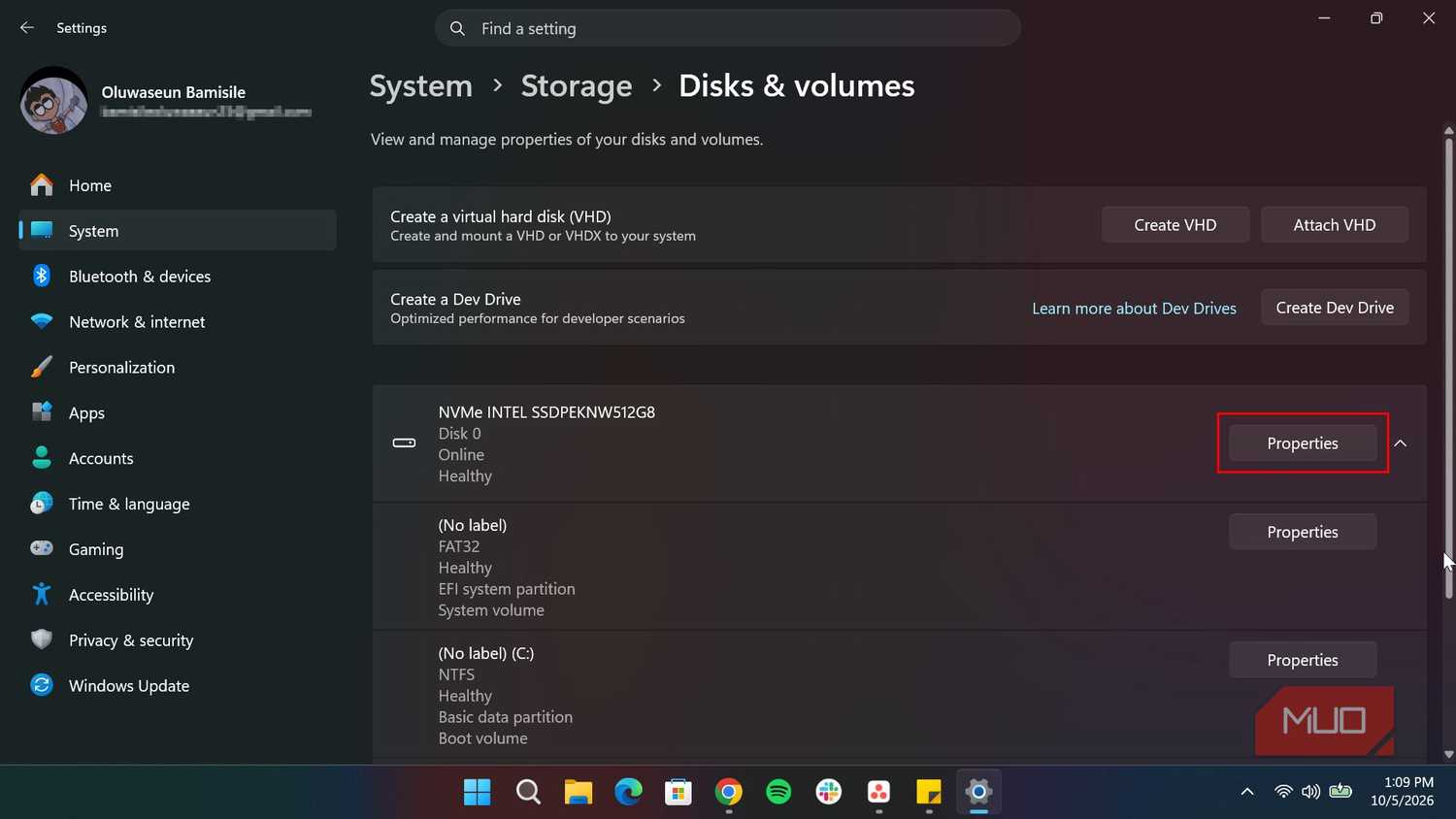This screenshot has height=819, width=1456.
Task: Switch to Slack on the taskbar
Action: pyautogui.click(x=829, y=793)
